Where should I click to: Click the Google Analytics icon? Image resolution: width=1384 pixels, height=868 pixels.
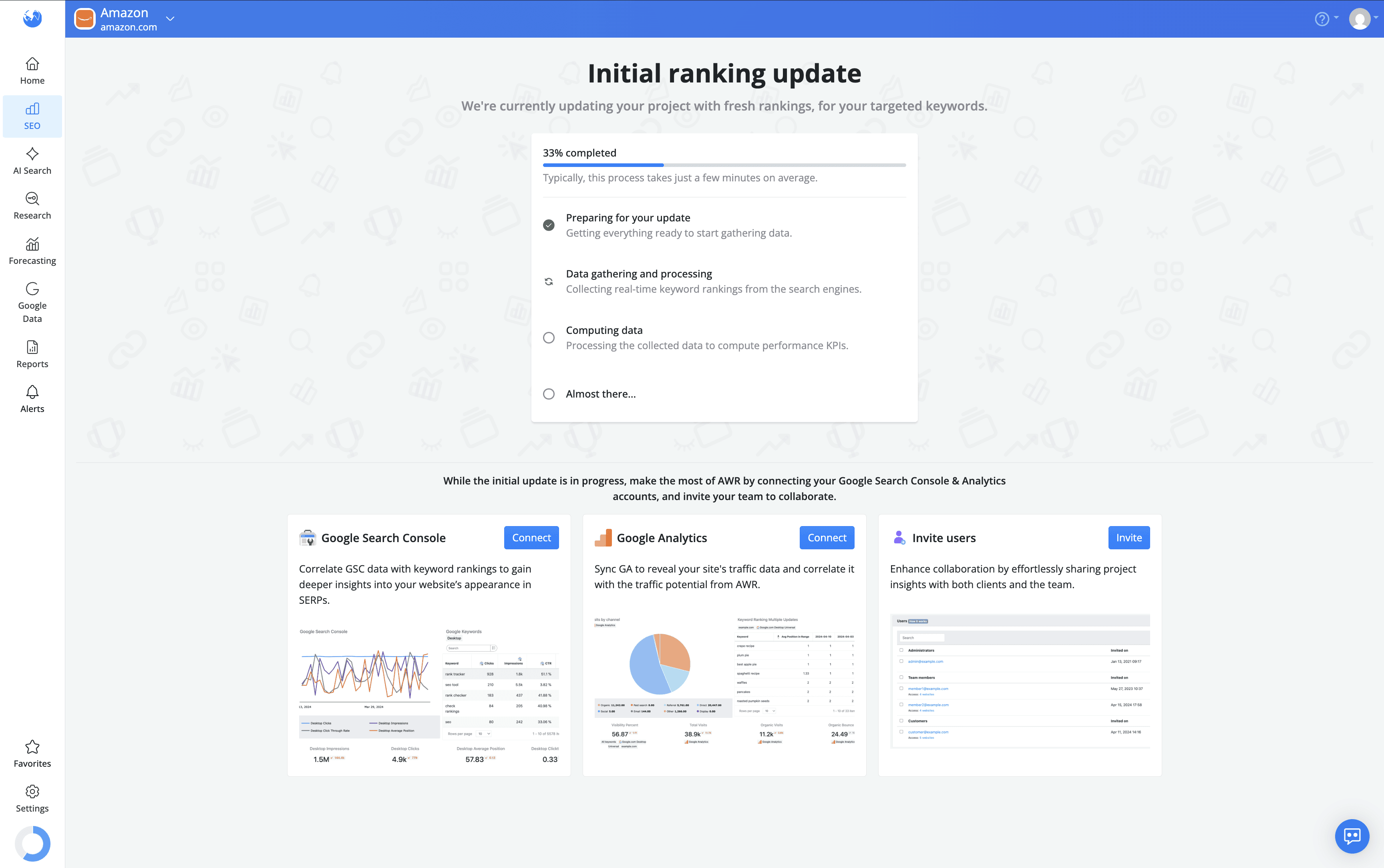pyautogui.click(x=603, y=538)
